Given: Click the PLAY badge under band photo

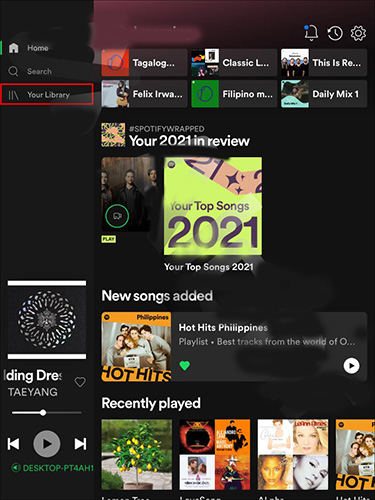Looking at the screenshot, I should point(108,239).
